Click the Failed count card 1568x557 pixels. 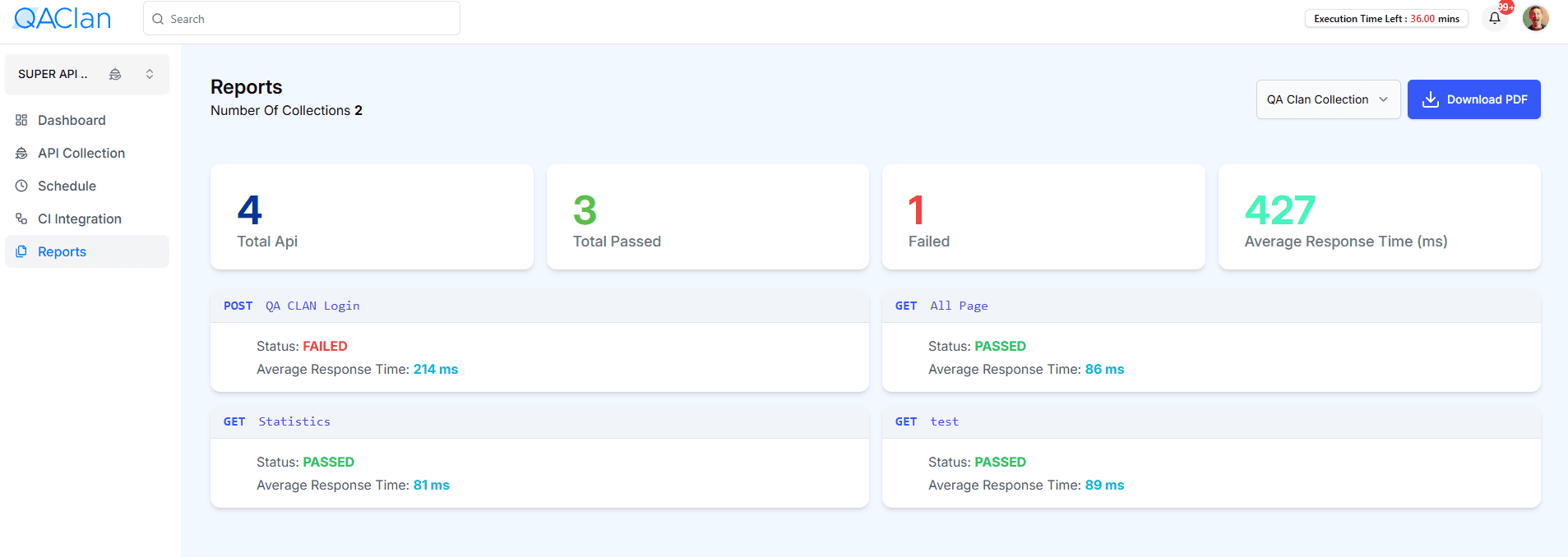pos(1043,217)
